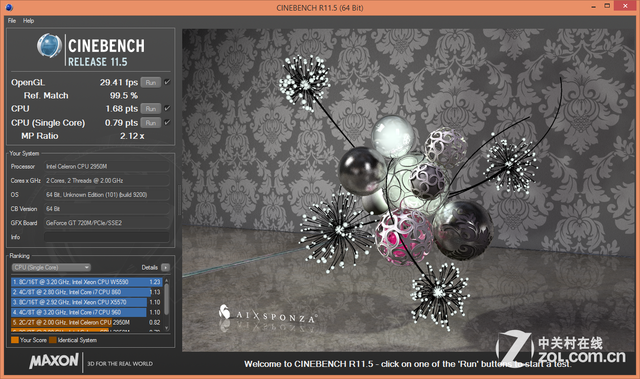Viewport: 640px width, 379px height.
Task: Click the OpenGL 29.41 fps value
Action: coord(119,82)
